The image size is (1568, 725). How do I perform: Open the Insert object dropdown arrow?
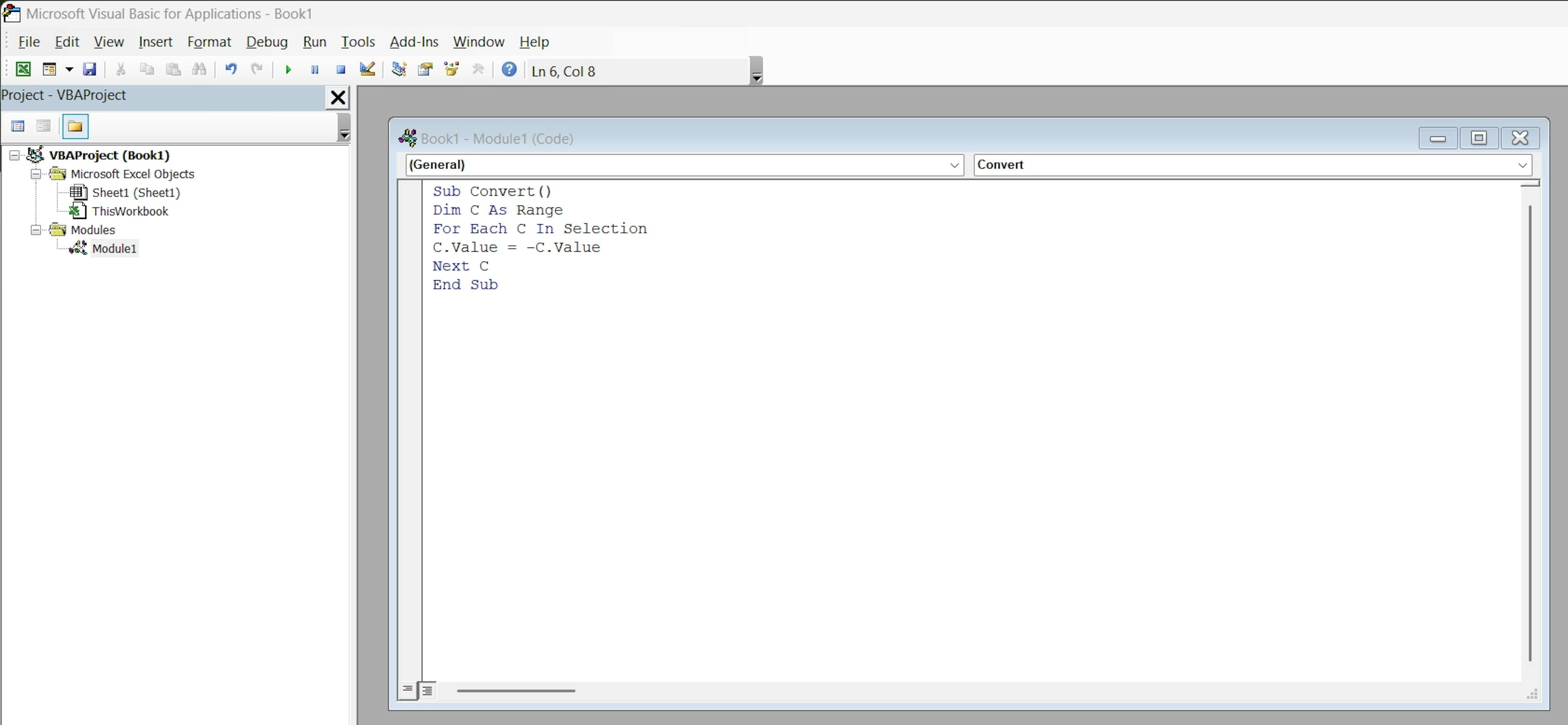coord(69,69)
